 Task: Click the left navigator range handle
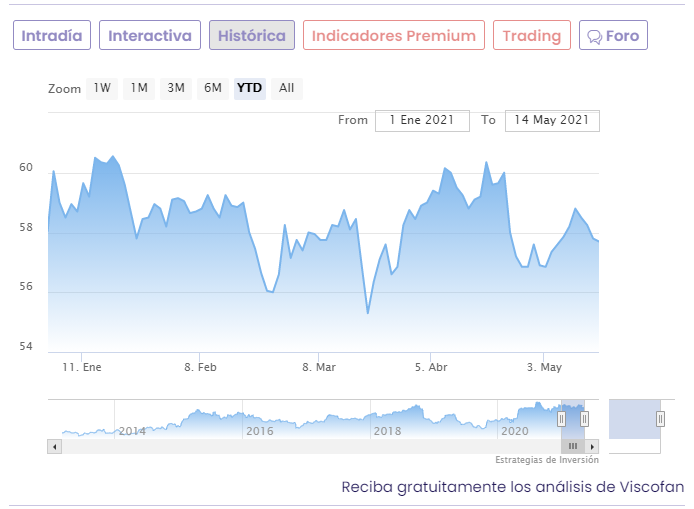(561, 419)
